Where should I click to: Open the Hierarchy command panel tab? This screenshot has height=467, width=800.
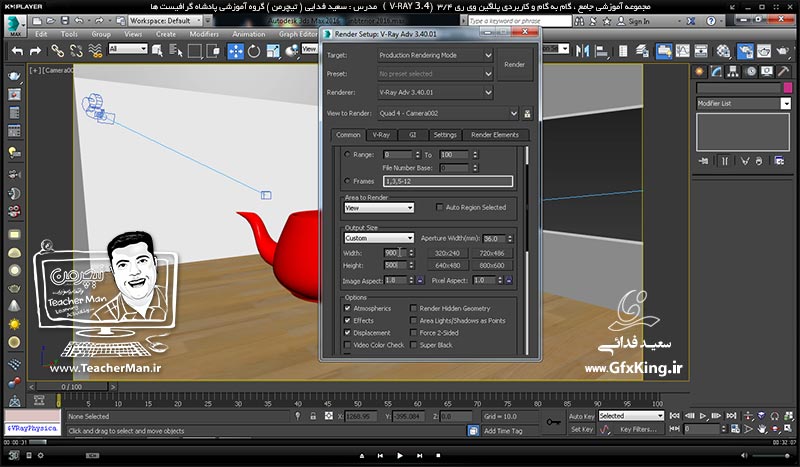(733, 71)
